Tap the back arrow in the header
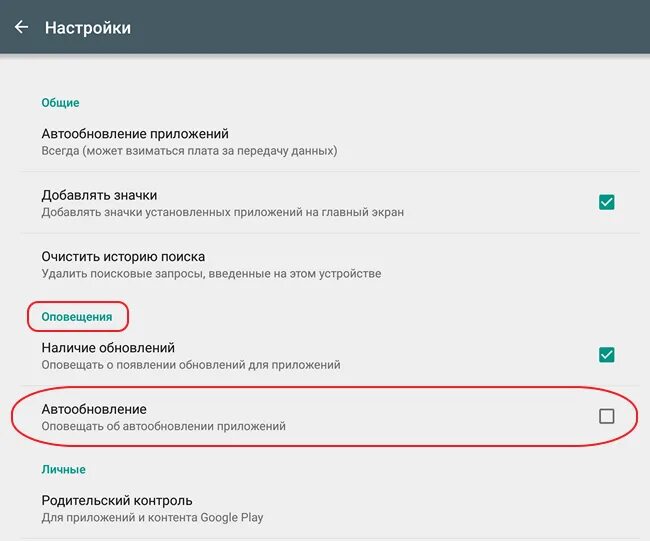This screenshot has width=650, height=541. point(21,27)
